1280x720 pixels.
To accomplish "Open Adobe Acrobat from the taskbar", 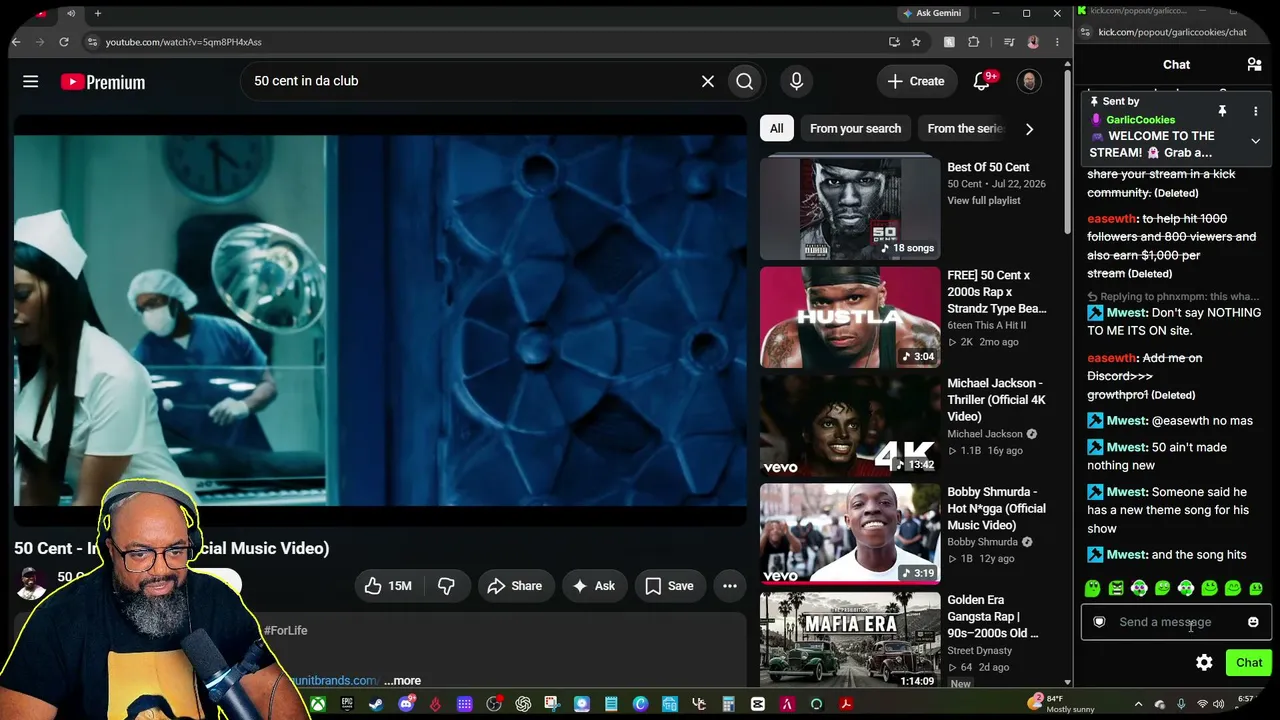I will pos(846,704).
